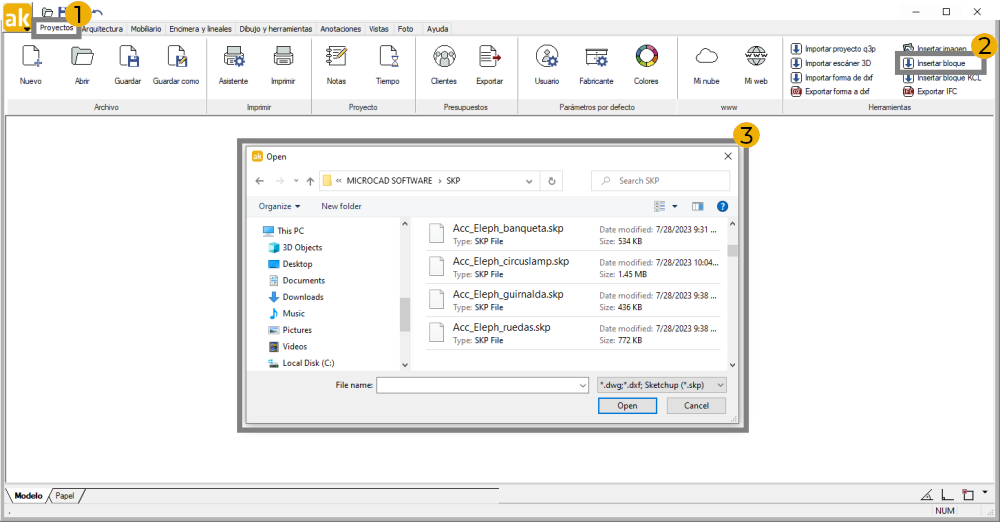Open the Mi web globe icon
This screenshot has width=1000, height=522.
pyautogui.click(x=756, y=56)
